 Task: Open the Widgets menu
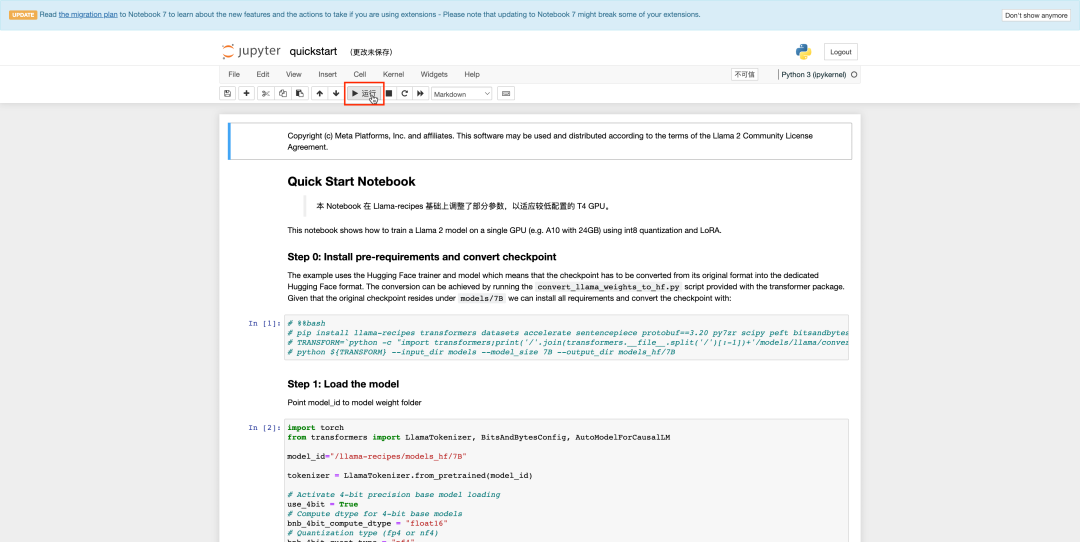[434, 74]
